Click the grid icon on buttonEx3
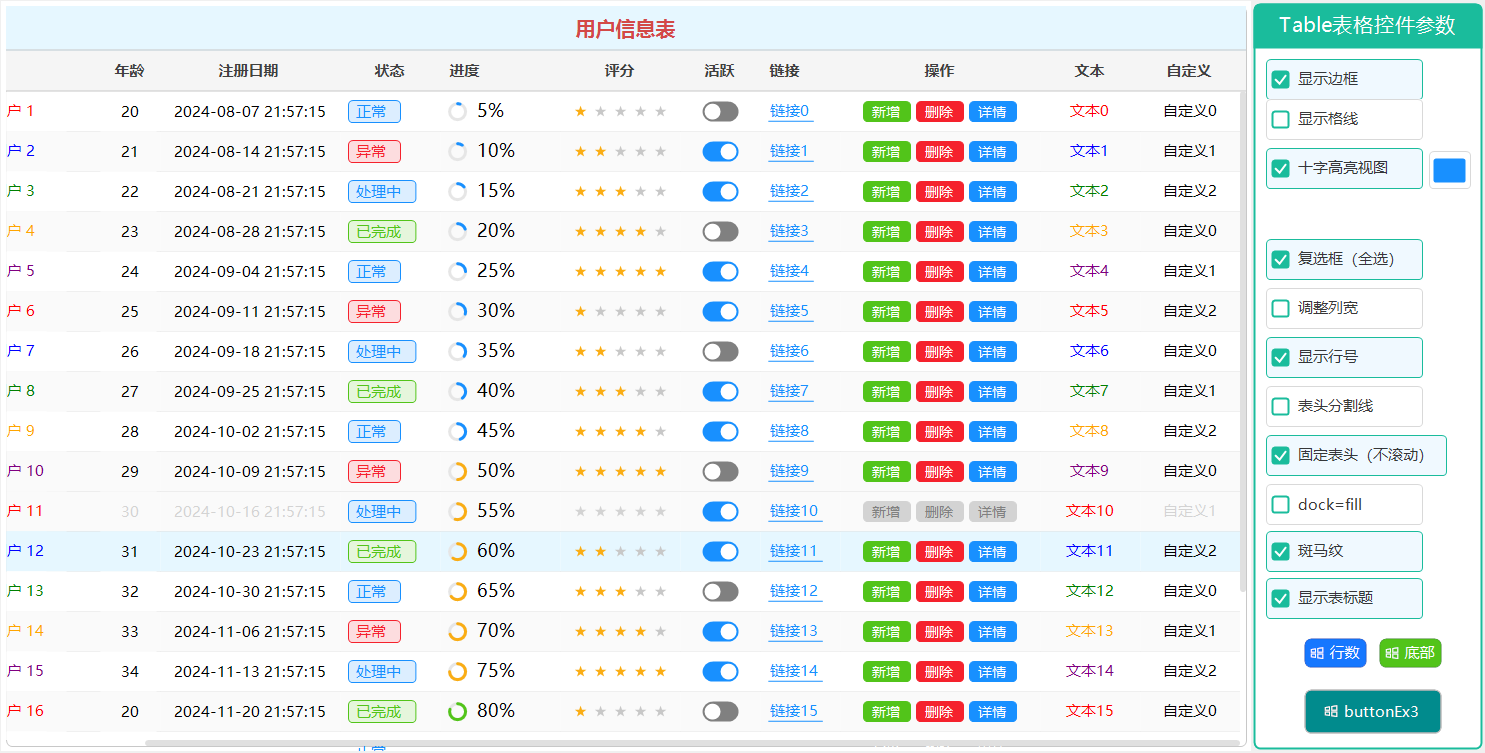Image resolution: width=1485 pixels, height=753 pixels. pyautogui.click(x=1331, y=712)
